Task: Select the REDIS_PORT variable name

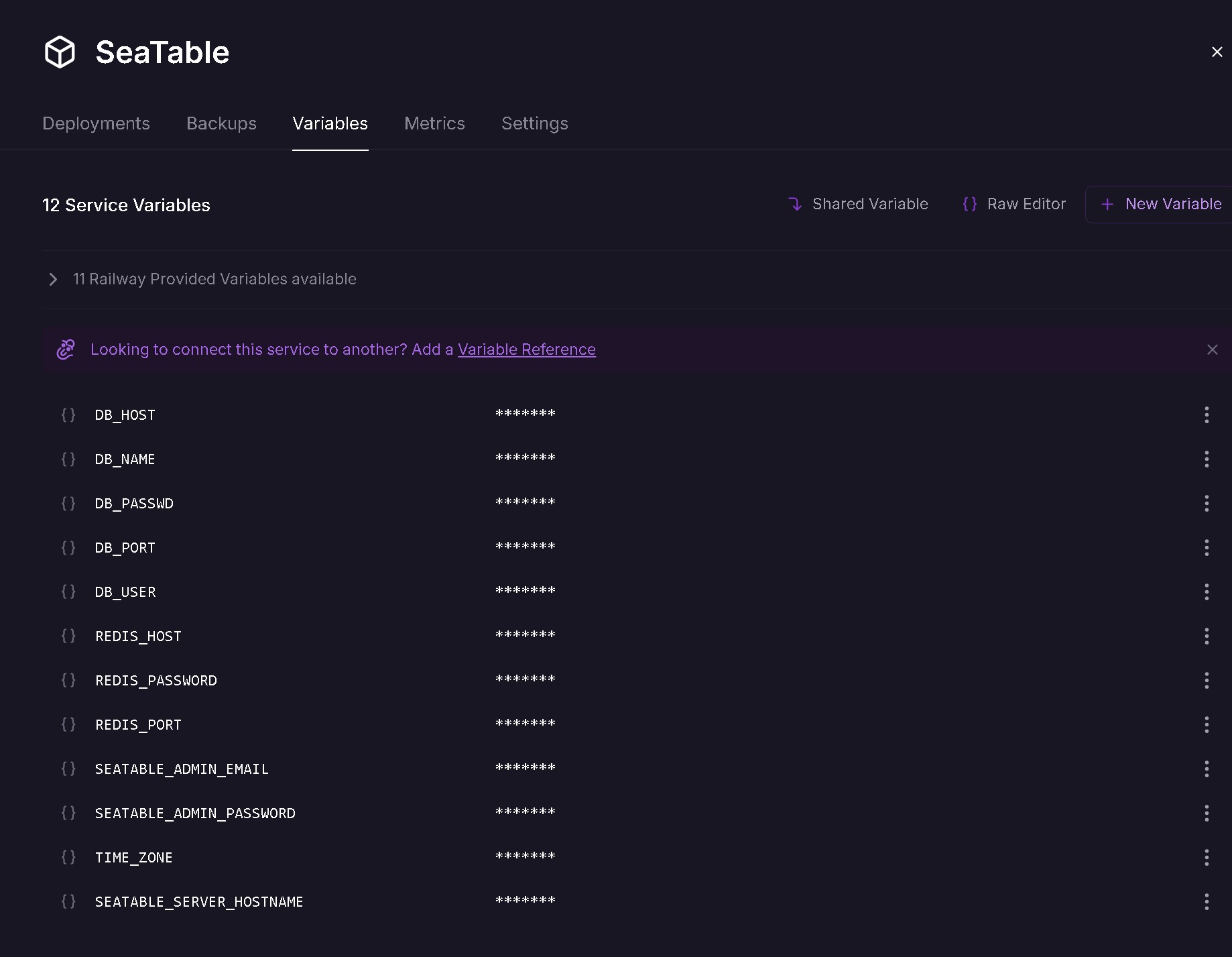Action: [x=138, y=725]
